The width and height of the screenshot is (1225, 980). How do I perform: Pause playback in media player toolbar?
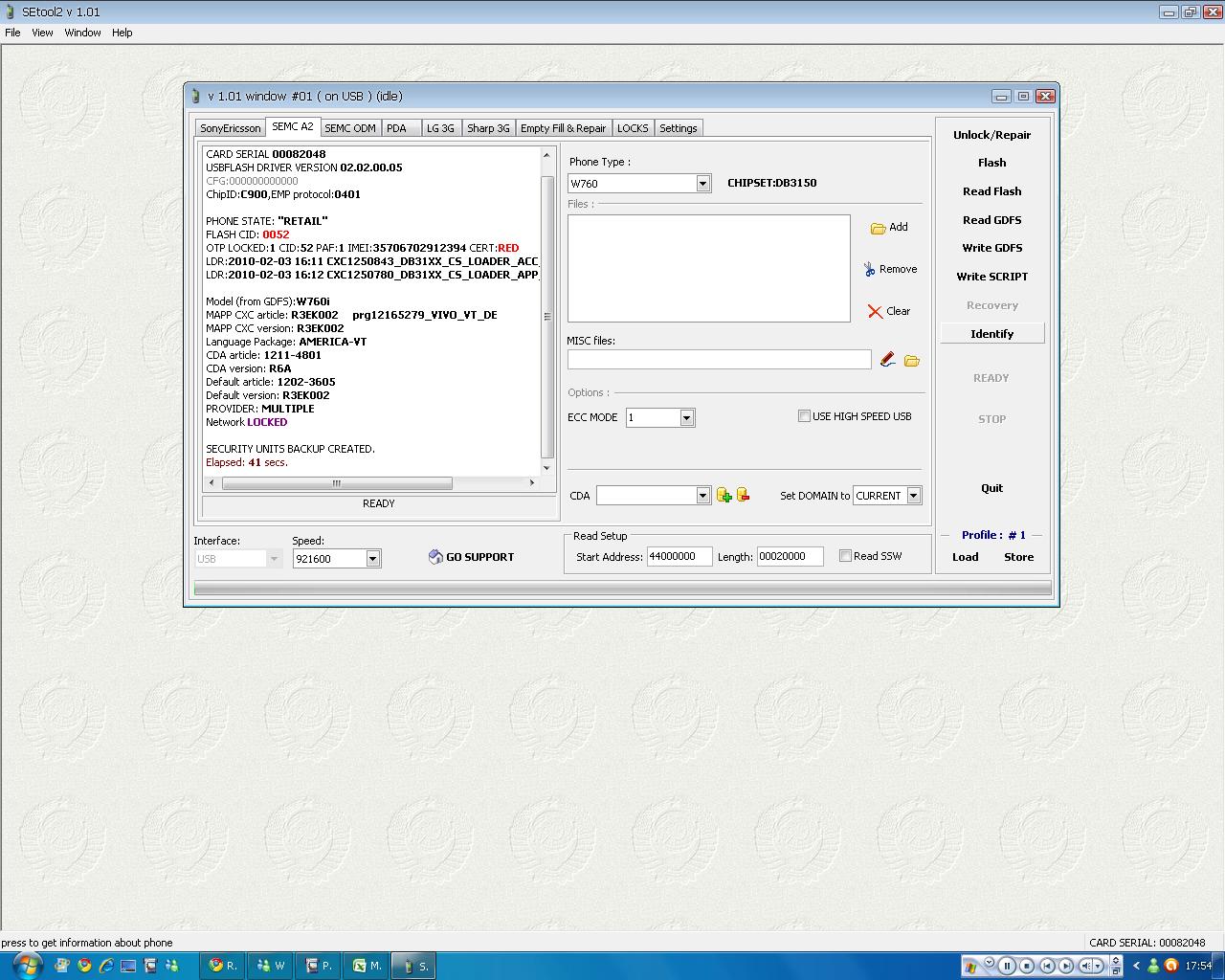(1007, 966)
